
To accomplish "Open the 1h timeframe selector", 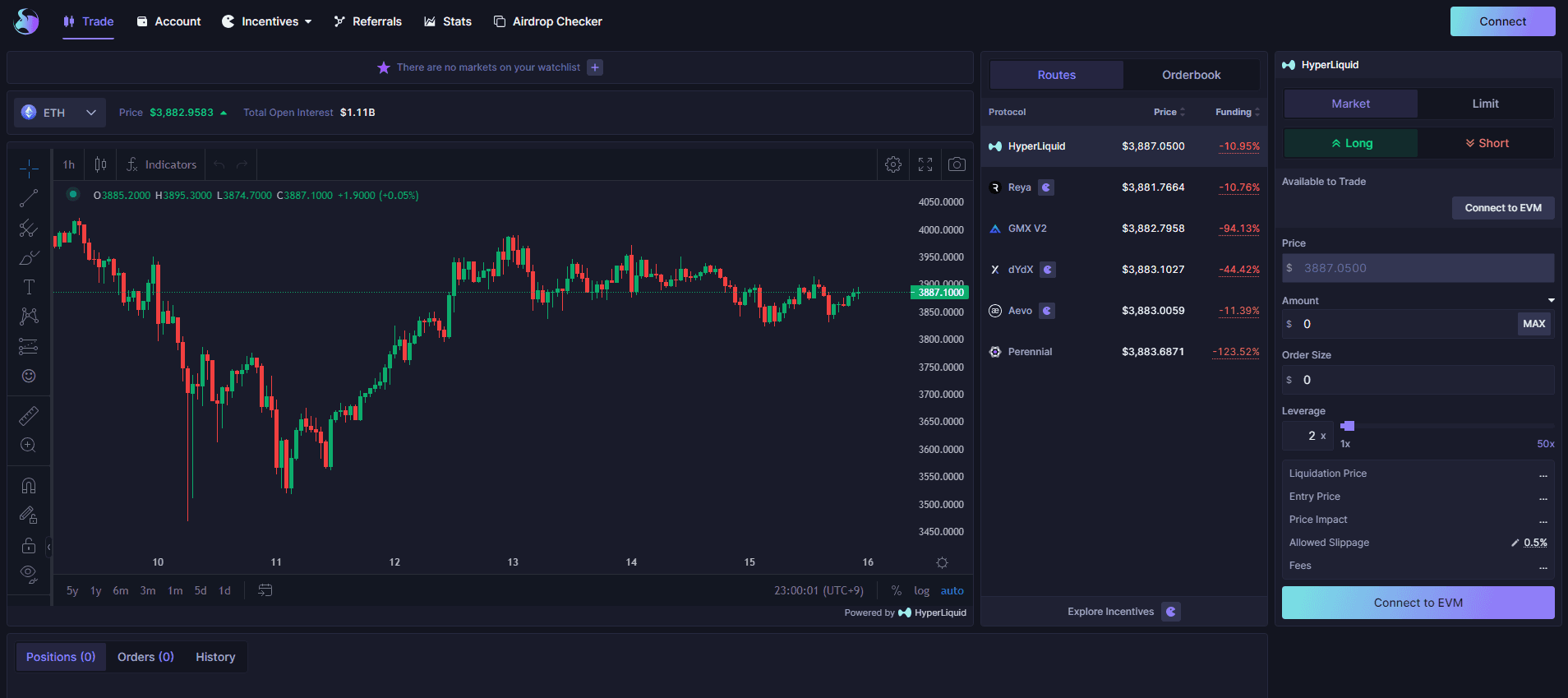I will coord(69,164).
